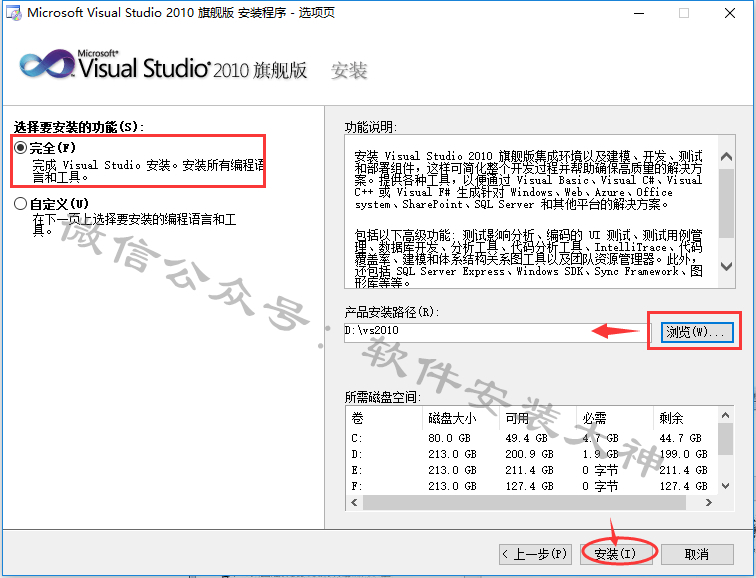Screen dimensions: 756x578
Task: Click the 80.0 GB disk size value
Action: point(449,438)
